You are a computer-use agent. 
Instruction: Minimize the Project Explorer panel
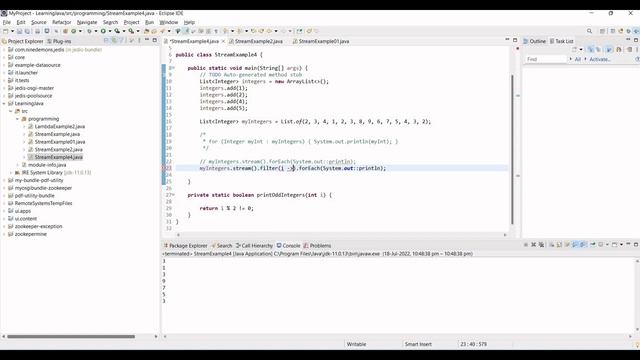coord(147,40)
